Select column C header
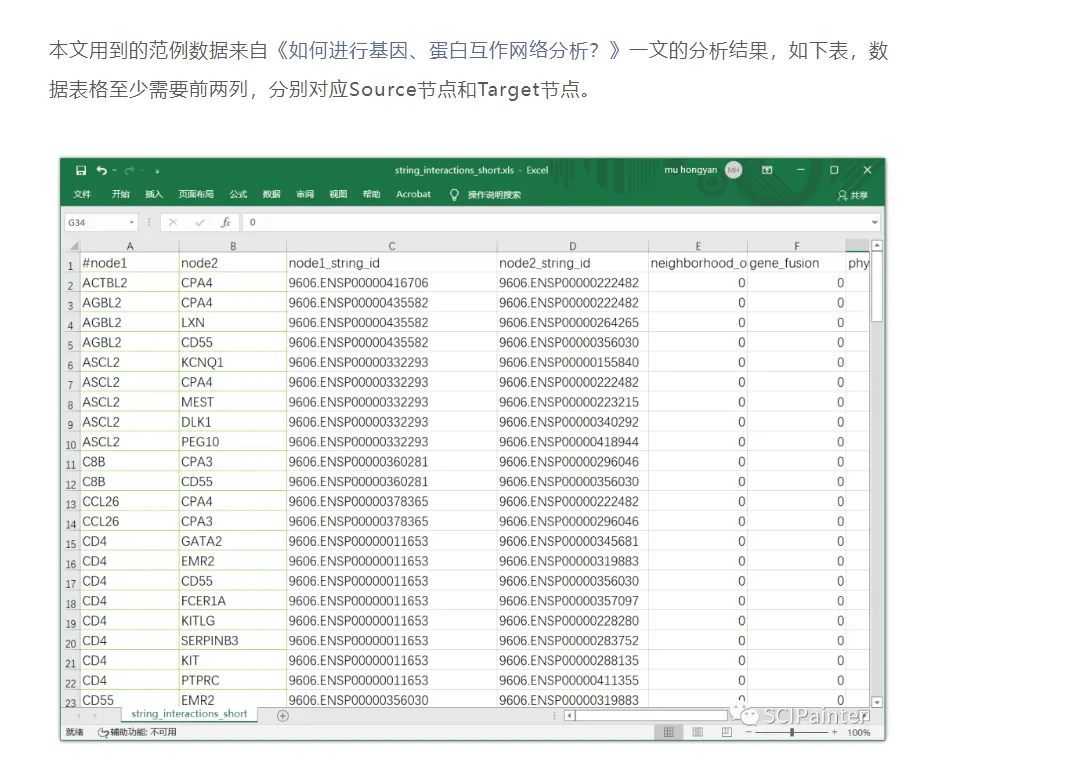This screenshot has width=1065, height=771. pos(392,246)
